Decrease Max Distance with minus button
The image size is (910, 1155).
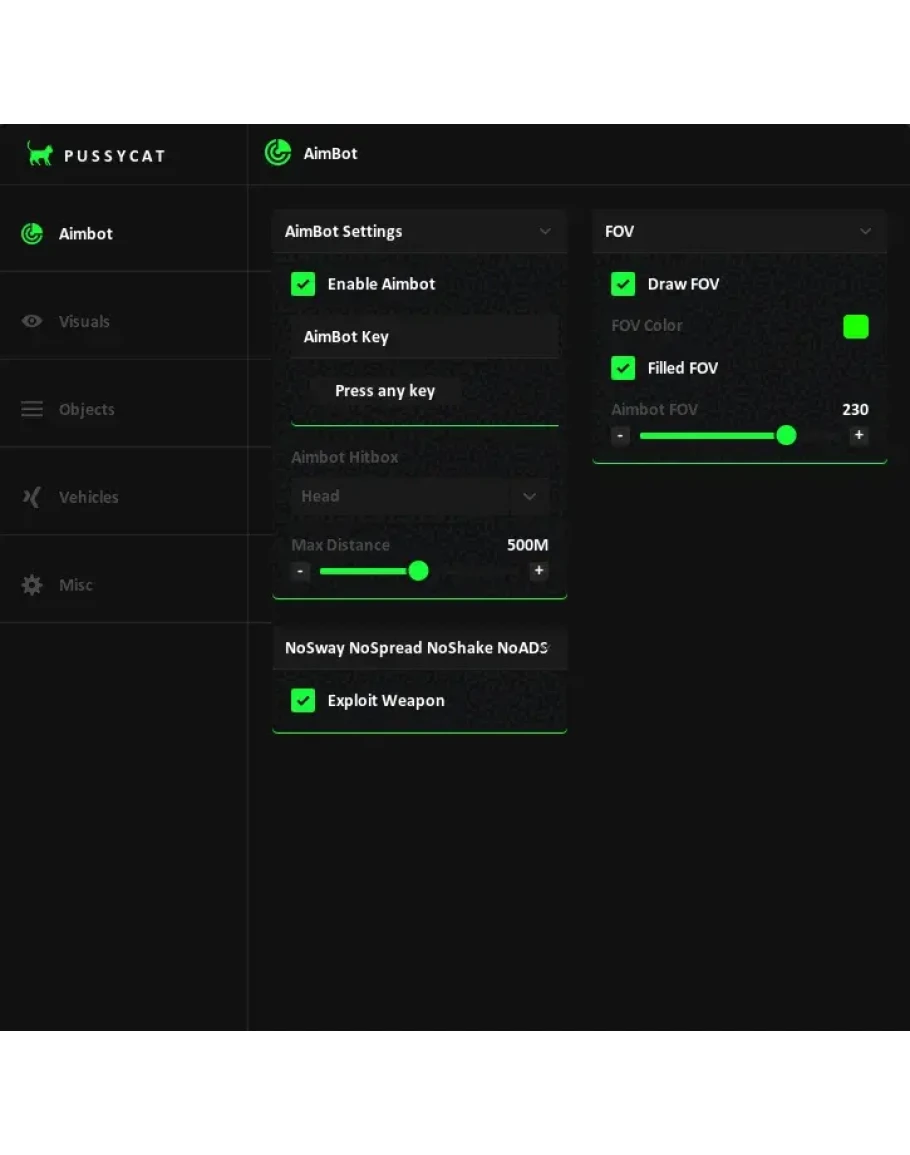300,571
